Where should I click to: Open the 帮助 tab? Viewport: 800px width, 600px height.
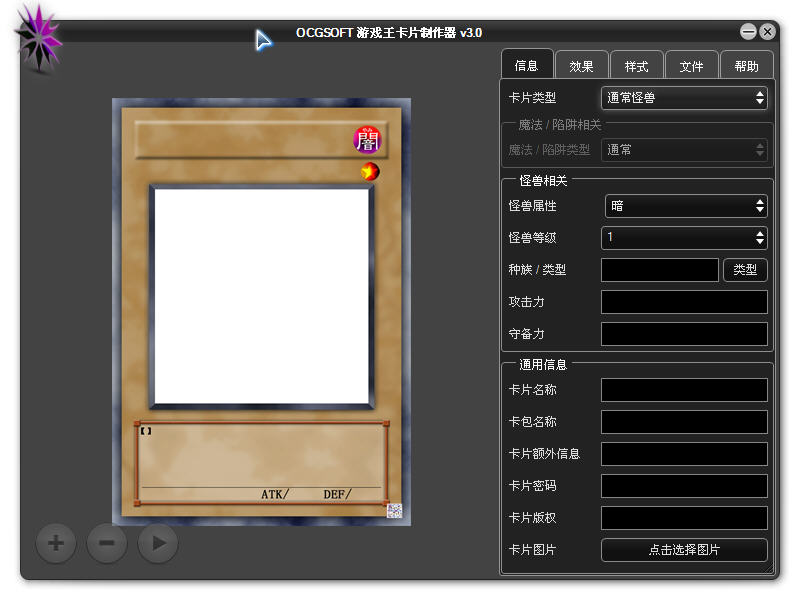(x=746, y=66)
